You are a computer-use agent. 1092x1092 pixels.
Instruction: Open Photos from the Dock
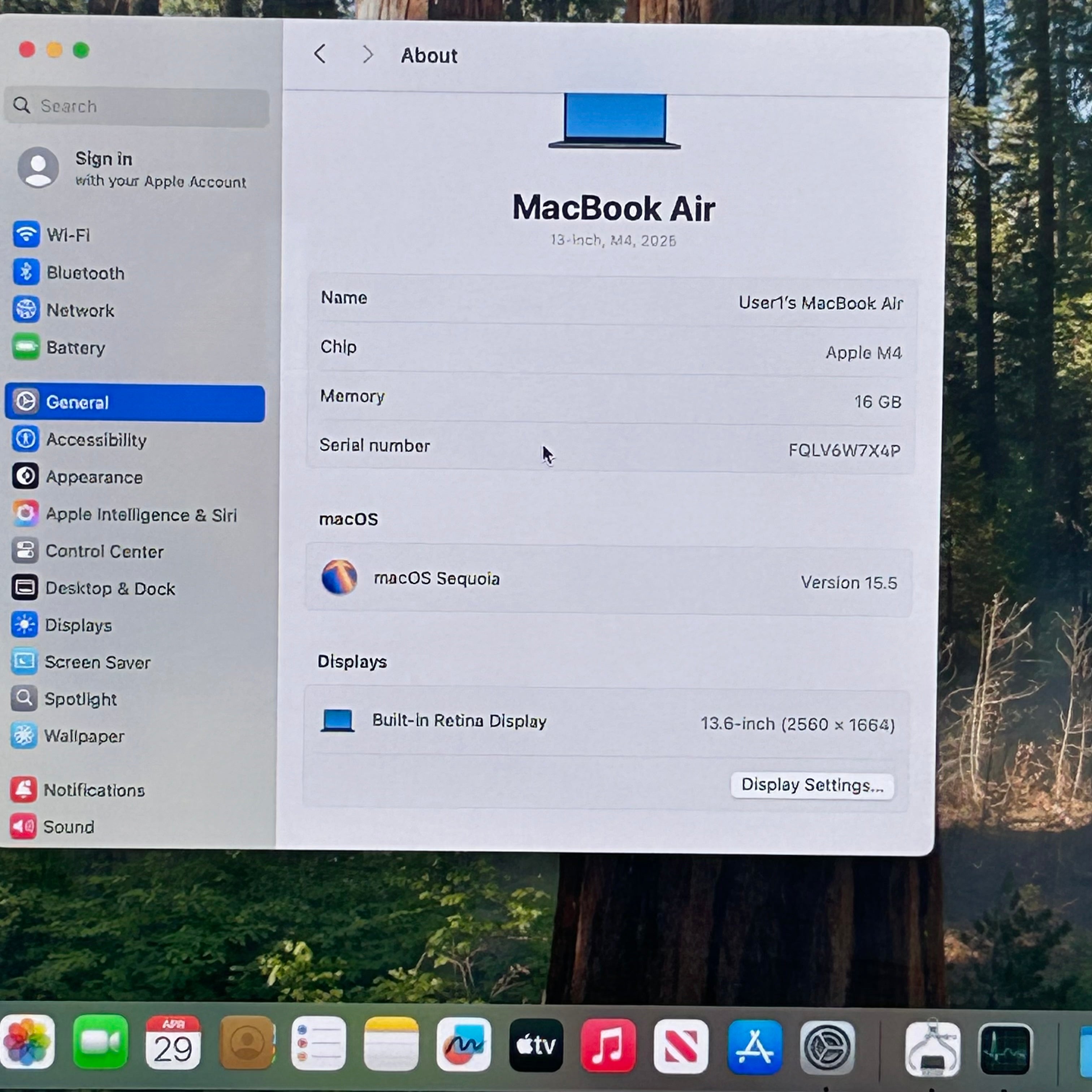coord(28,1041)
